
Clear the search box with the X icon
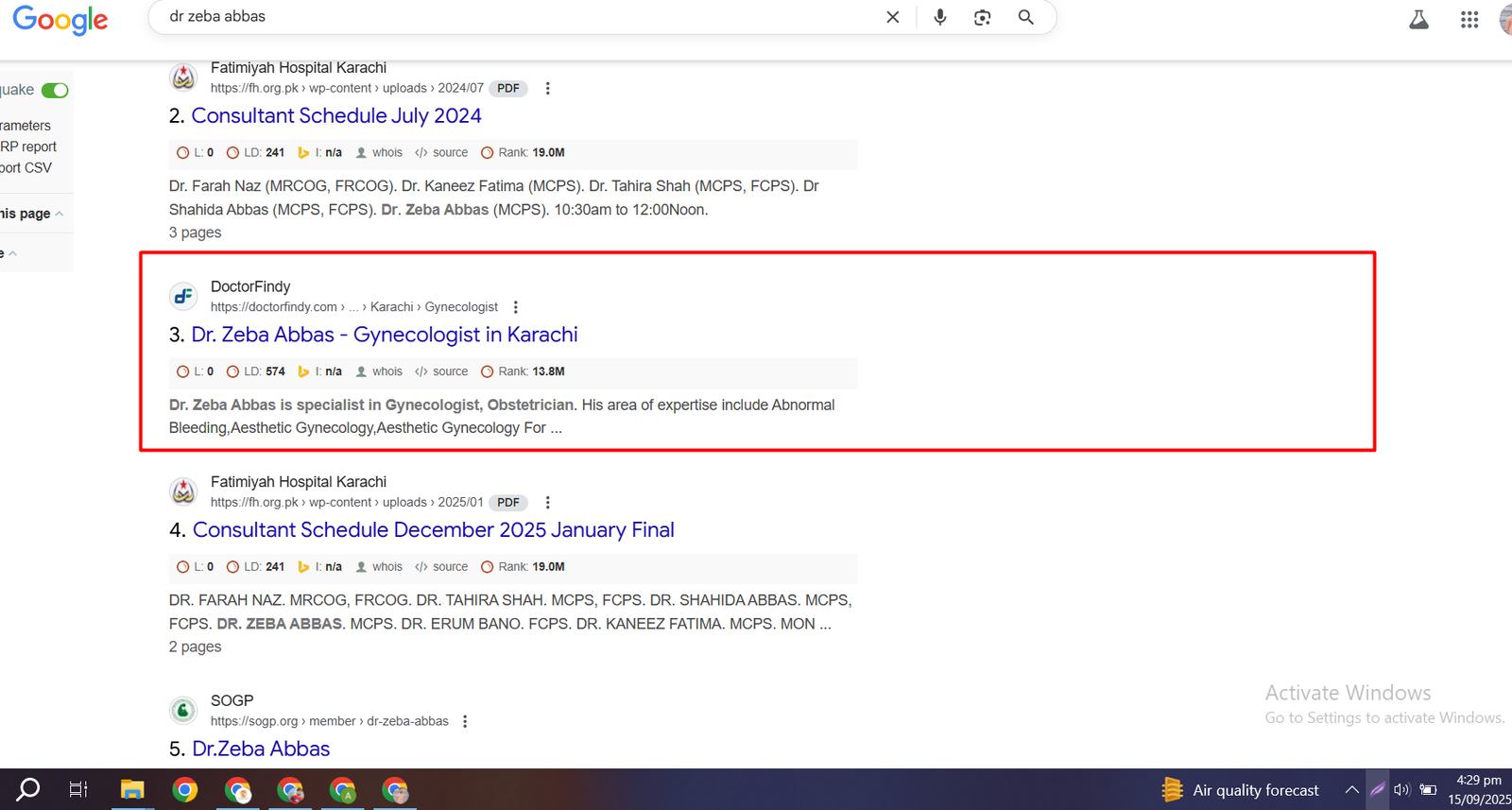click(892, 17)
